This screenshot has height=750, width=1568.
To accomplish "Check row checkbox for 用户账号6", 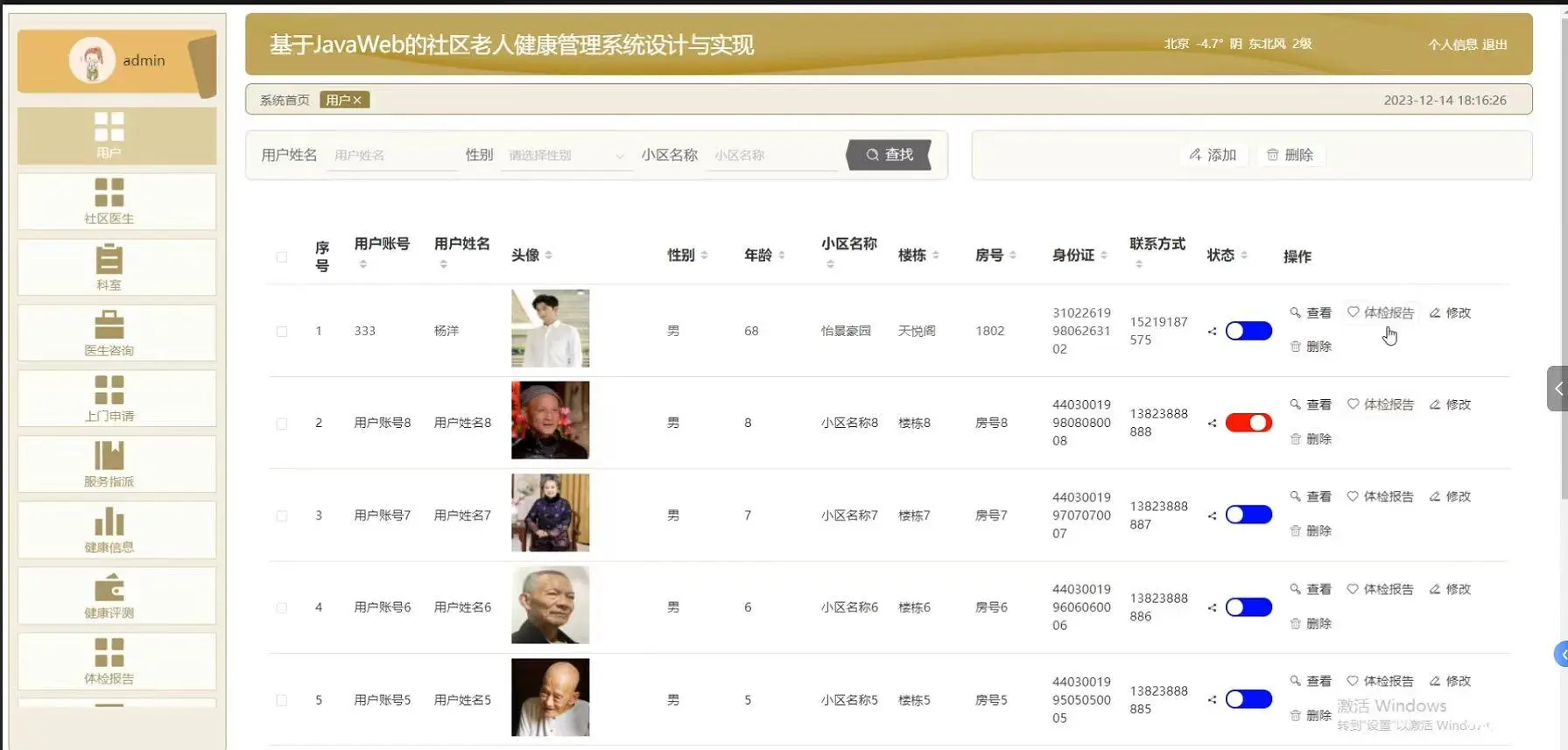I will pos(282,608).
